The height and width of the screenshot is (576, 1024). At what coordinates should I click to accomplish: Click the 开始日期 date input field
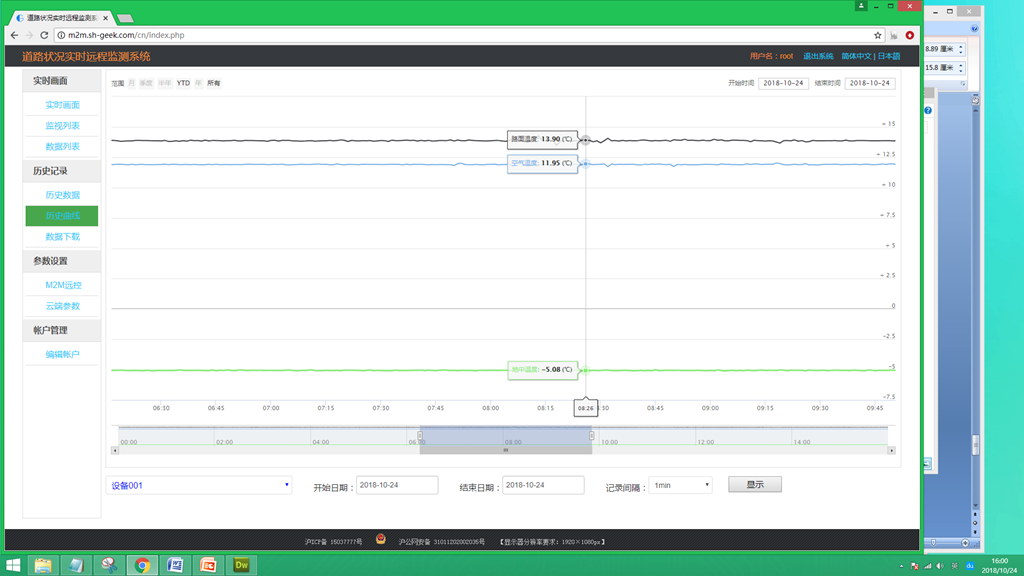[x=397, y=485]
